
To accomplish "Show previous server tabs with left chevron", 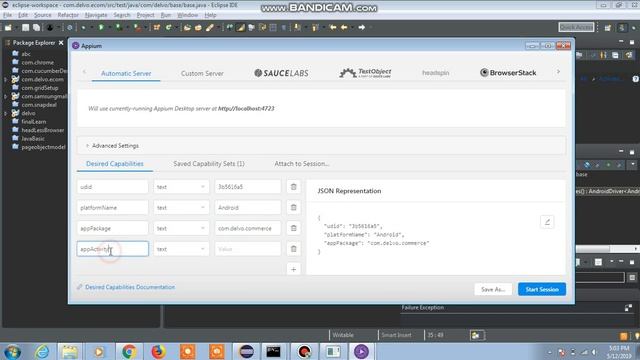I will coord(84,72).
